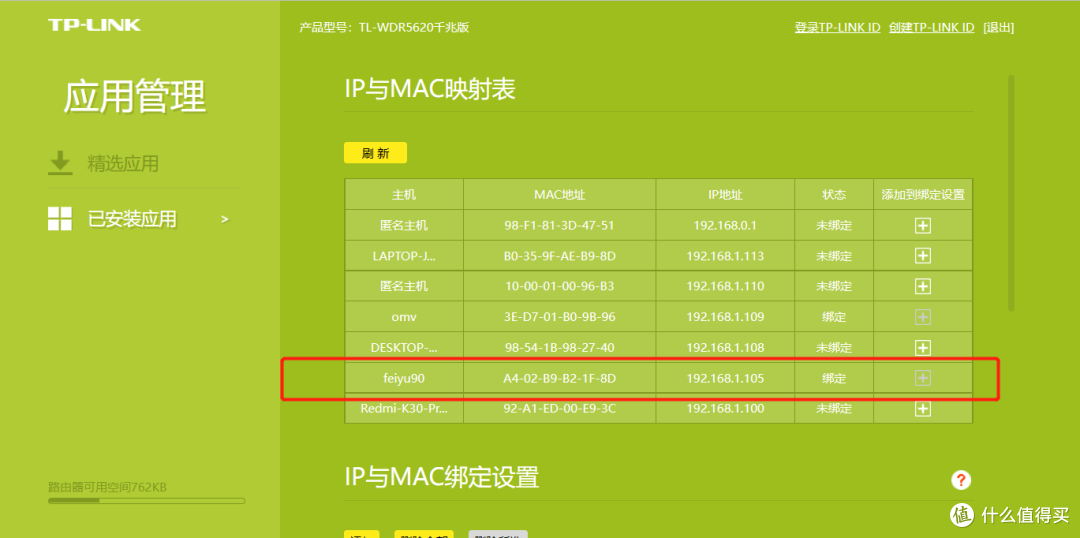Click the IP与MAC绑定设置 heading
1080x538 pixels.
442,476
